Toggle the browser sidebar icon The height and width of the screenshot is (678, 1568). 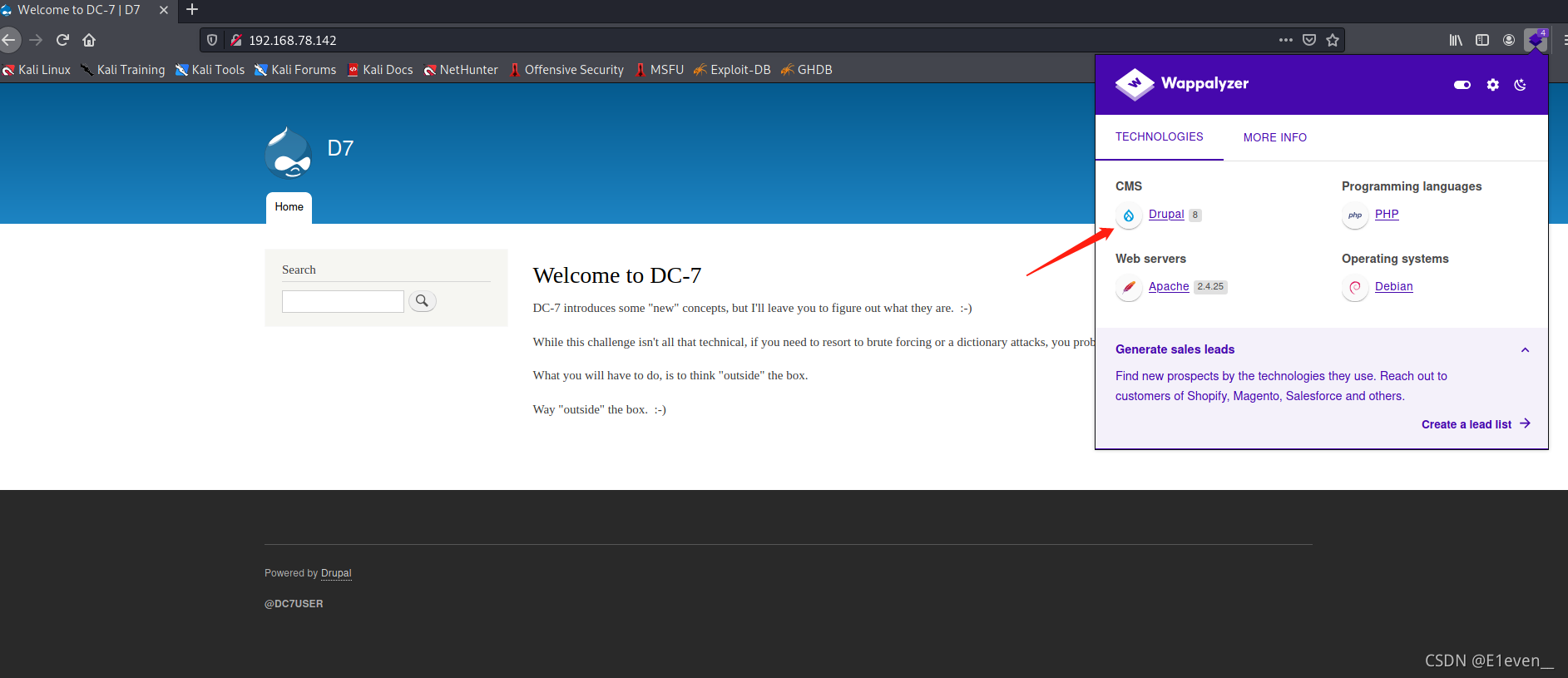click(x=1482, y=40)
